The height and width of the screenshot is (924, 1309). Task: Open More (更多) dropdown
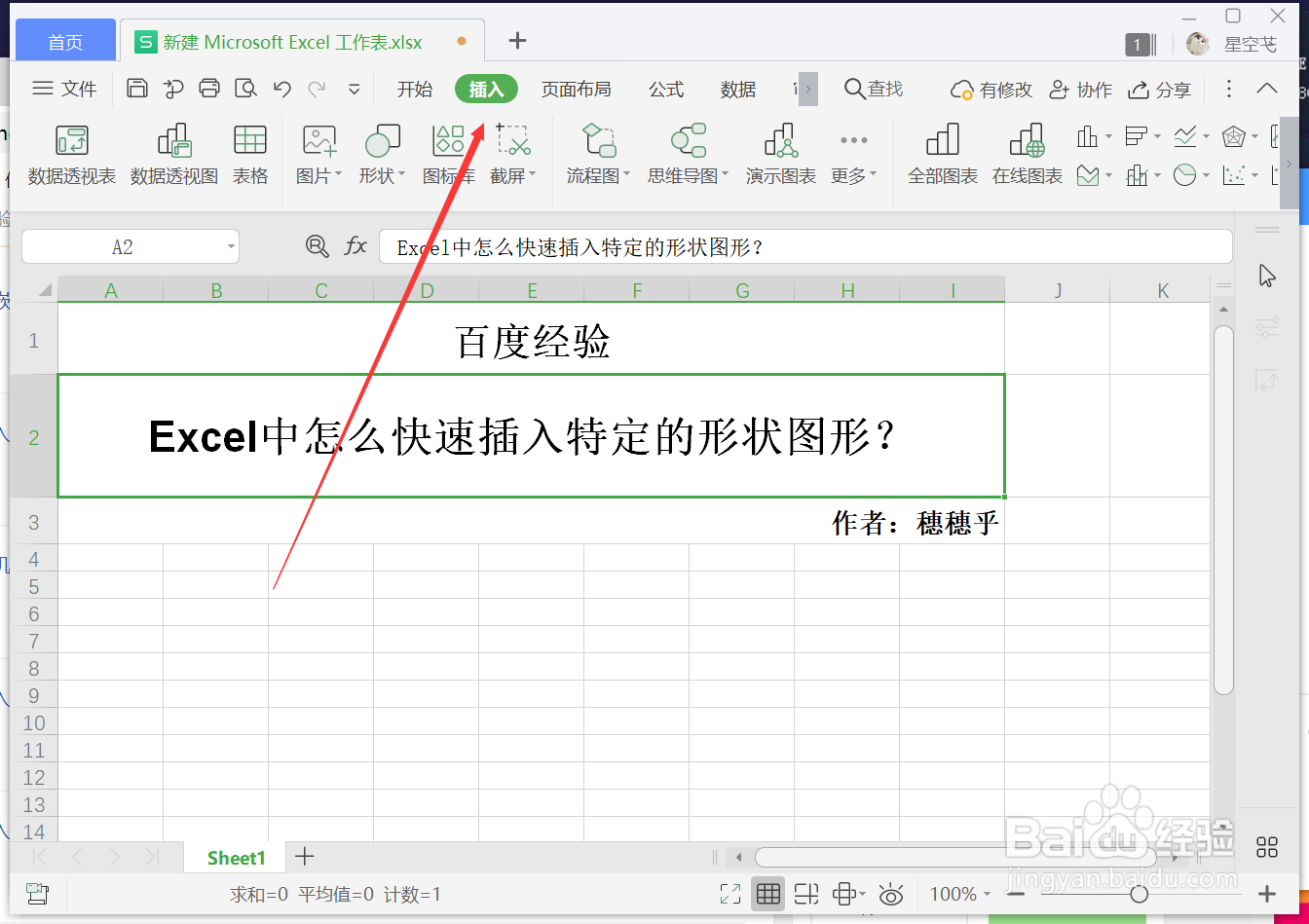tap(854, 154)
